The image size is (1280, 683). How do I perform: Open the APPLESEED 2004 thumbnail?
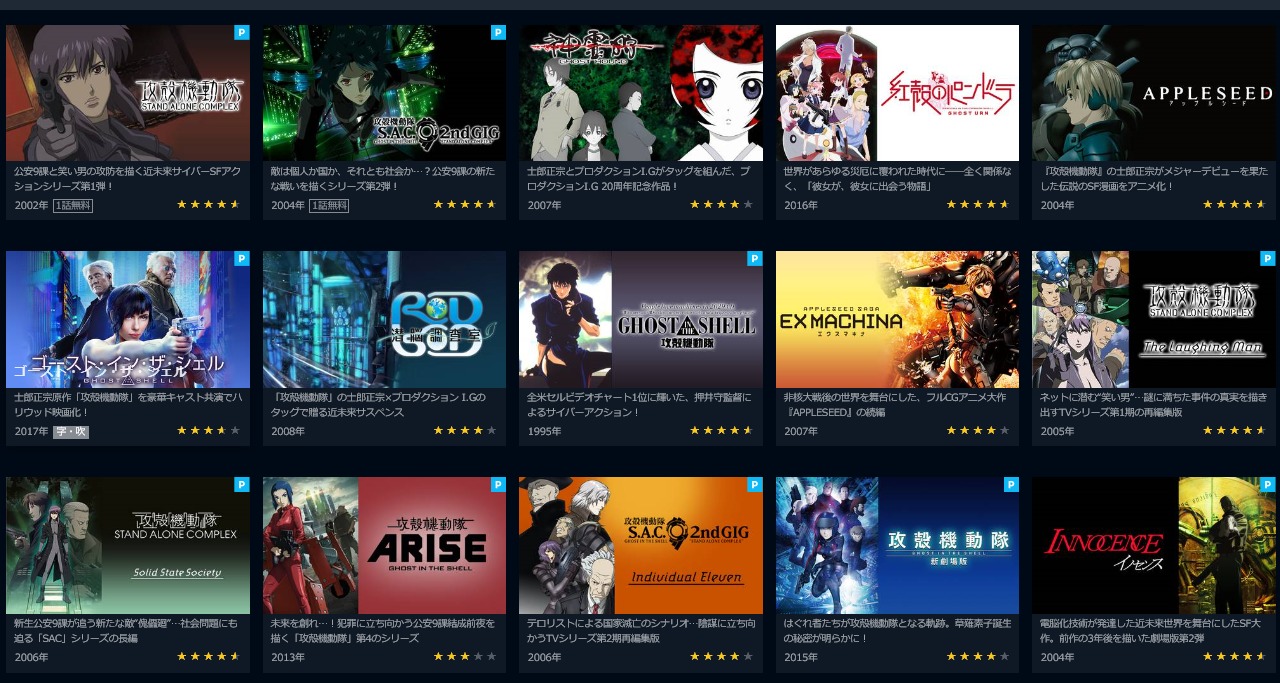tap(1154, 93)
